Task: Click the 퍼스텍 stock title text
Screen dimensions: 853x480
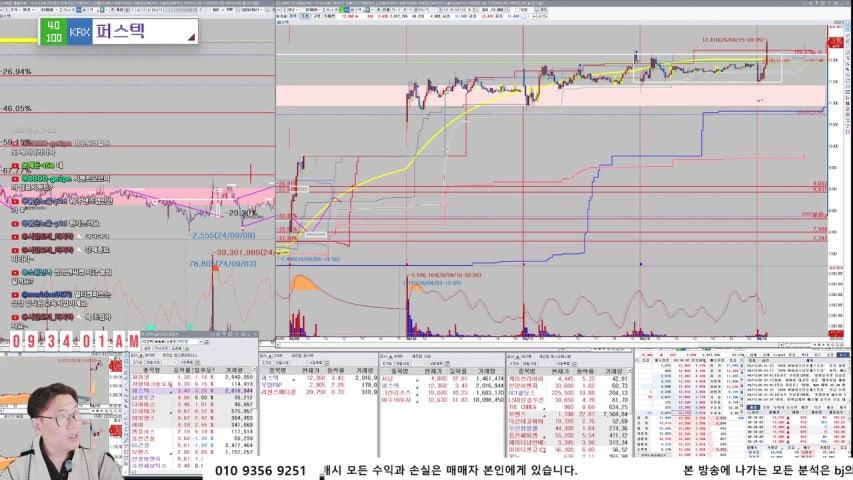Action: pyautogui.click(x=120, y=30)
